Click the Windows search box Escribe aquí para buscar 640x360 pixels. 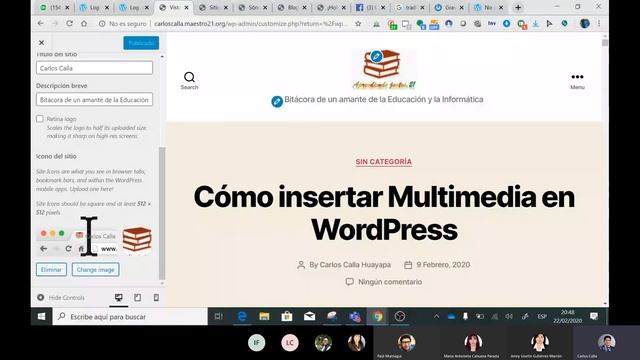coord(130,316)
